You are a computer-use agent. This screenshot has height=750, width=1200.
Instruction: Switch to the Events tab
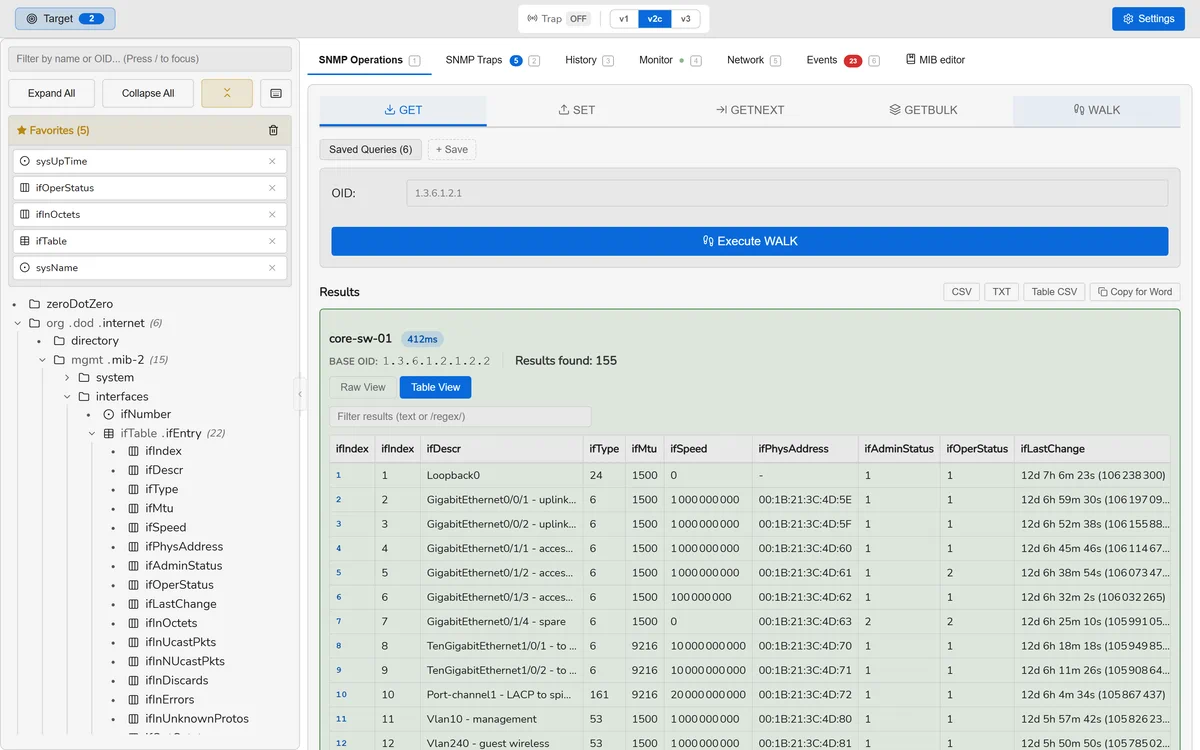(x=843, y=60)
